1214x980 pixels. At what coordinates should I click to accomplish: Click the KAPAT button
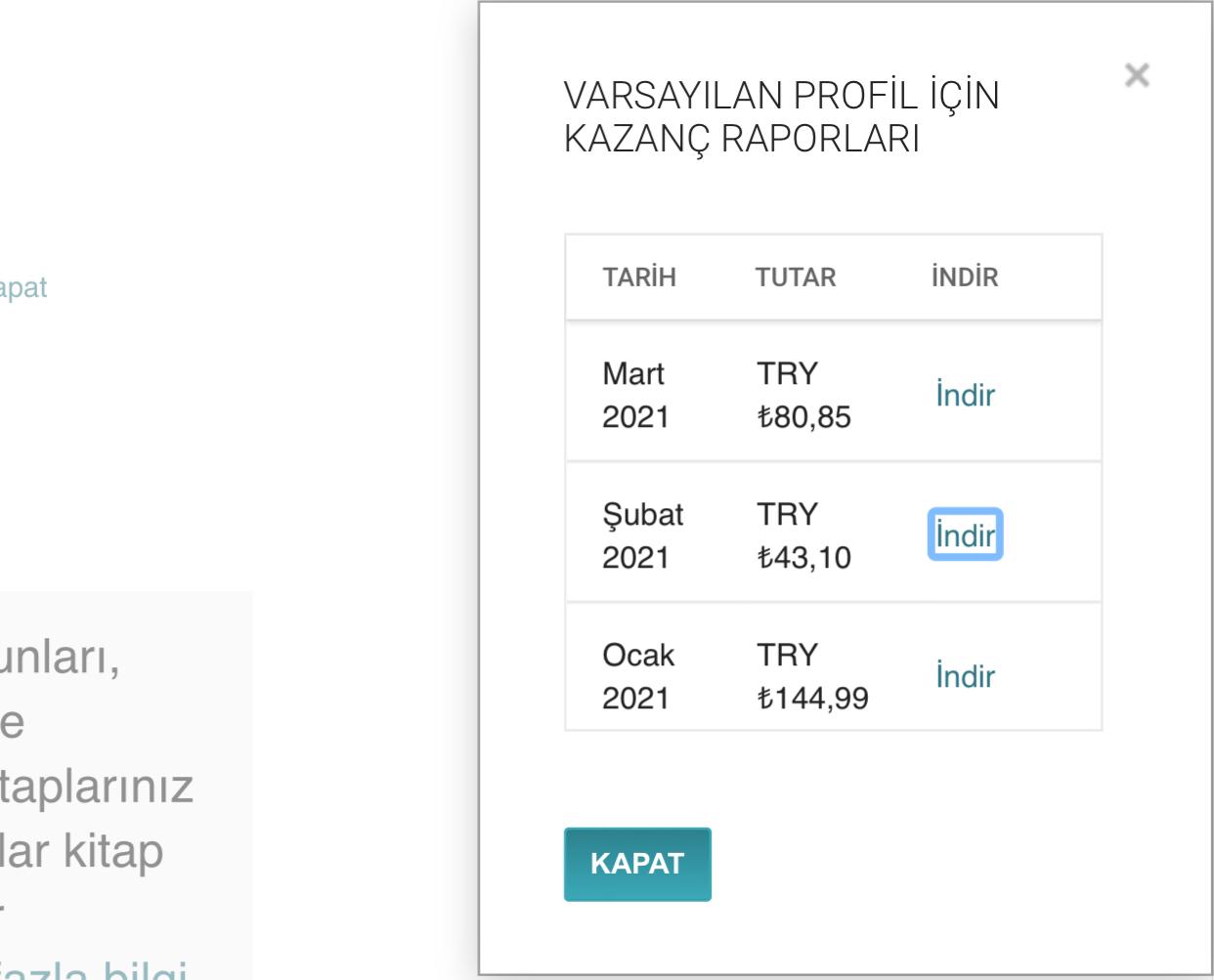(x=637, y=864)
